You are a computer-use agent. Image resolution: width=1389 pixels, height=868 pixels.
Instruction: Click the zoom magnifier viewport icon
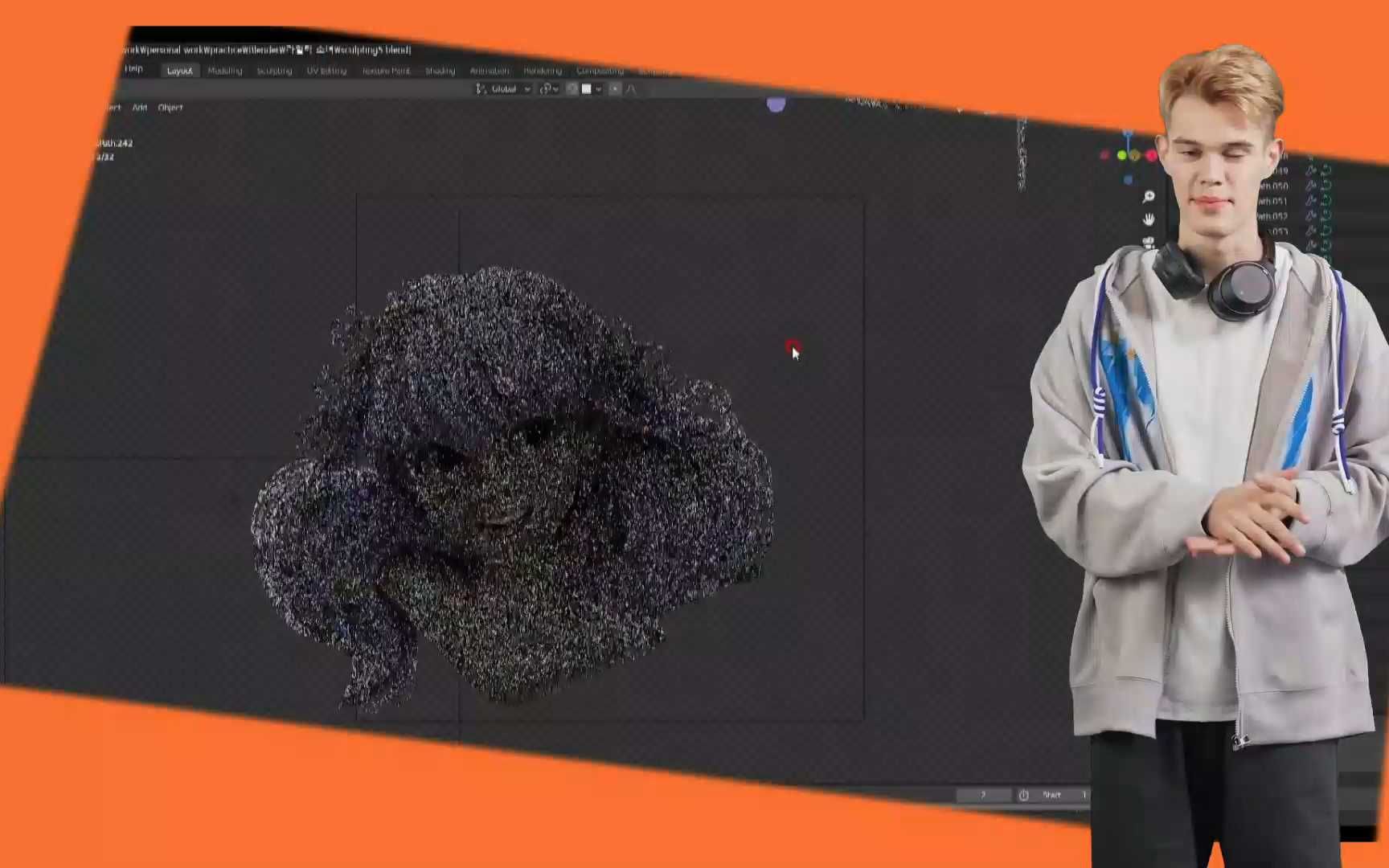[1149, 197]
